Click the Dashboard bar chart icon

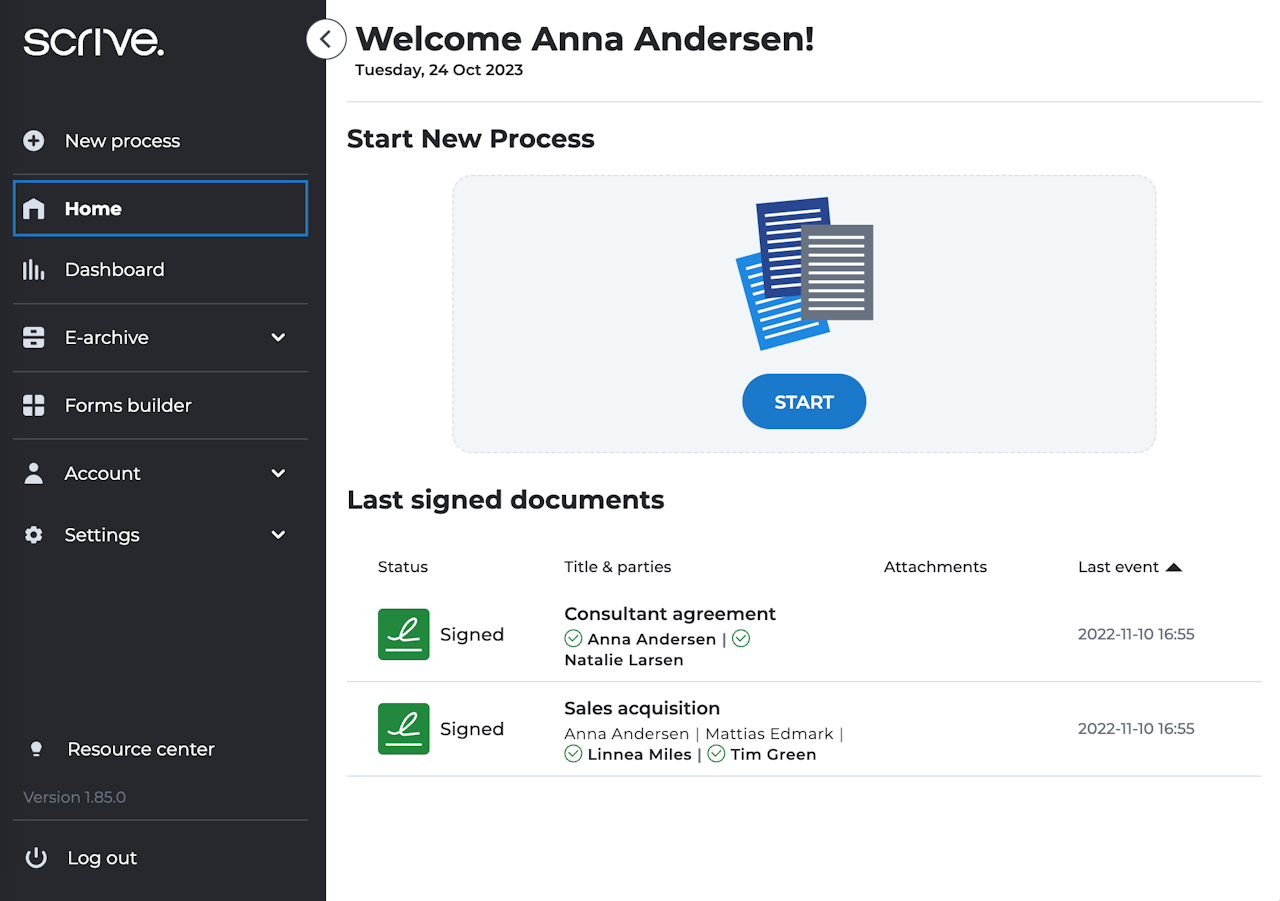click(34, 270)
